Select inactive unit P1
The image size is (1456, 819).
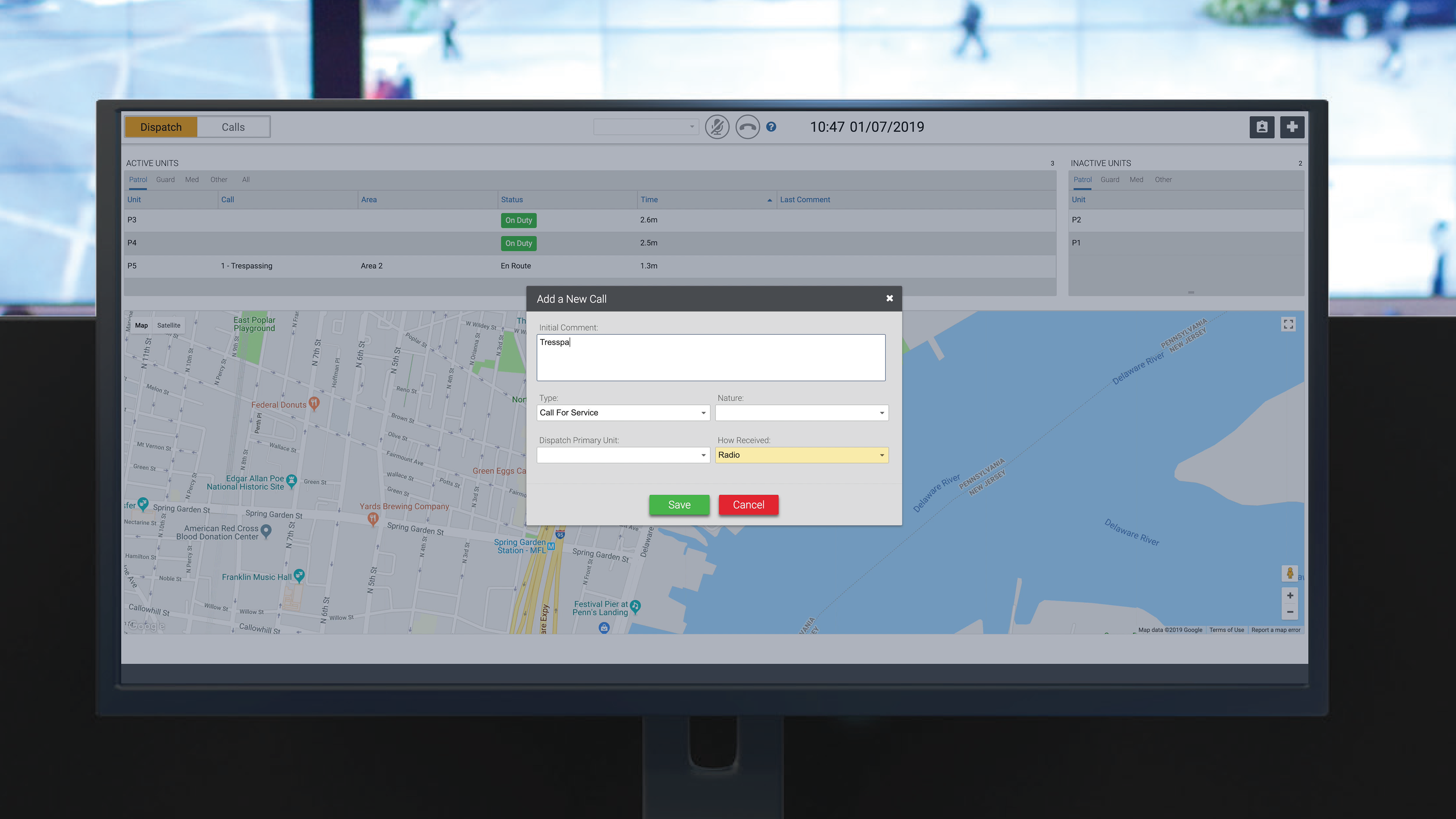coord(1186,243)
